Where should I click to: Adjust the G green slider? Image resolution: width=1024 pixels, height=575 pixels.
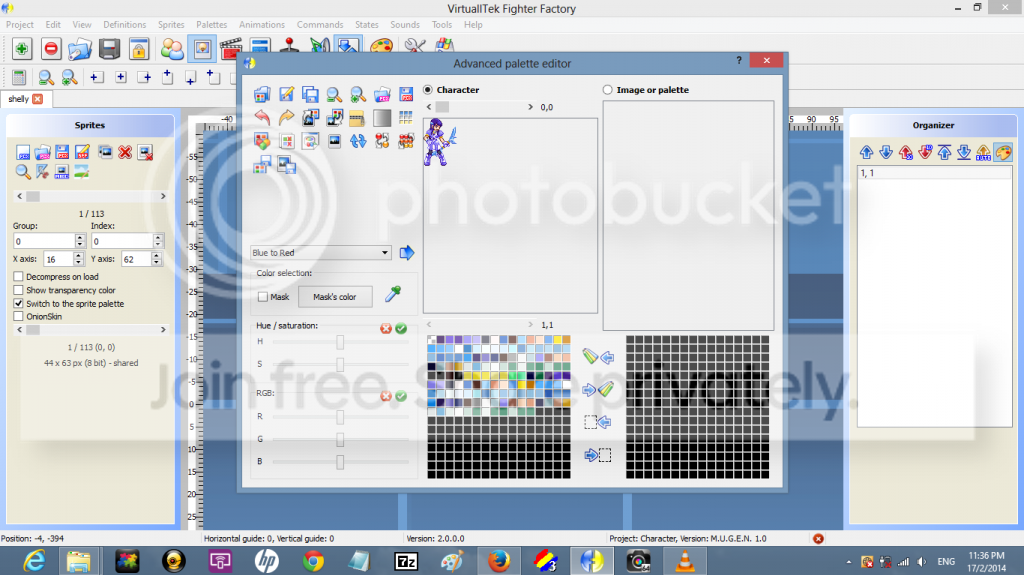[340, 440]
